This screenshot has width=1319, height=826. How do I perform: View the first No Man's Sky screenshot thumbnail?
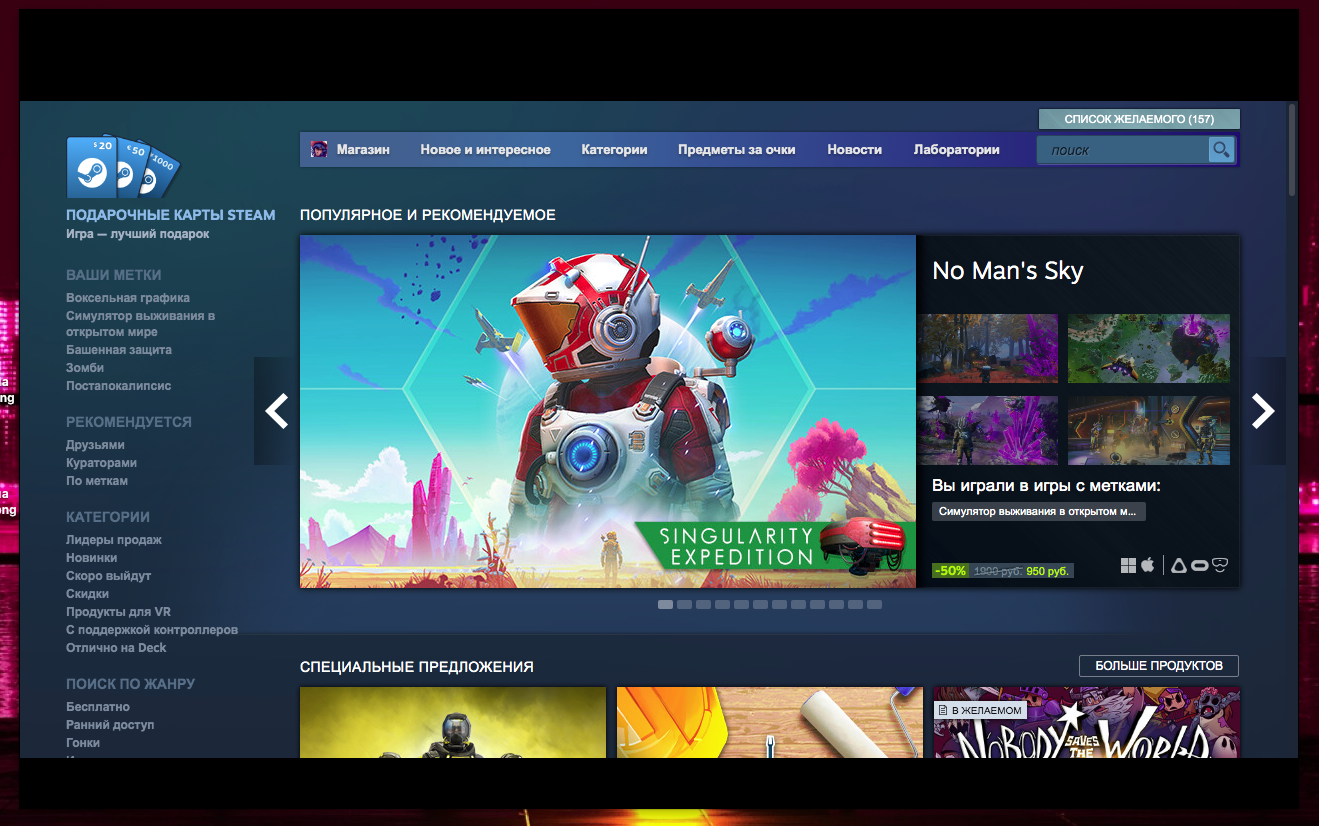(x=988, y=348)
